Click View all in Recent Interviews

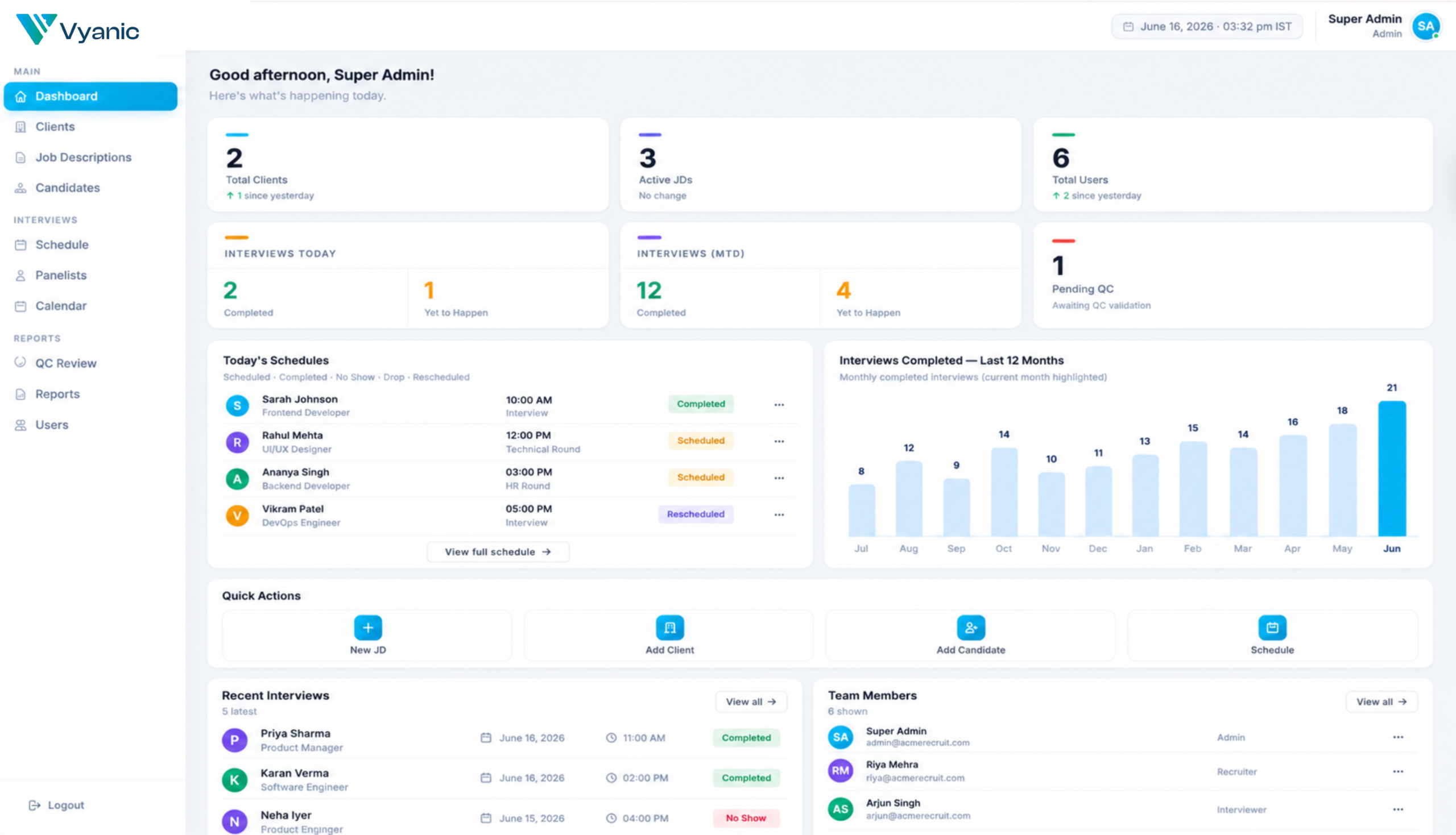coord(751,702)
